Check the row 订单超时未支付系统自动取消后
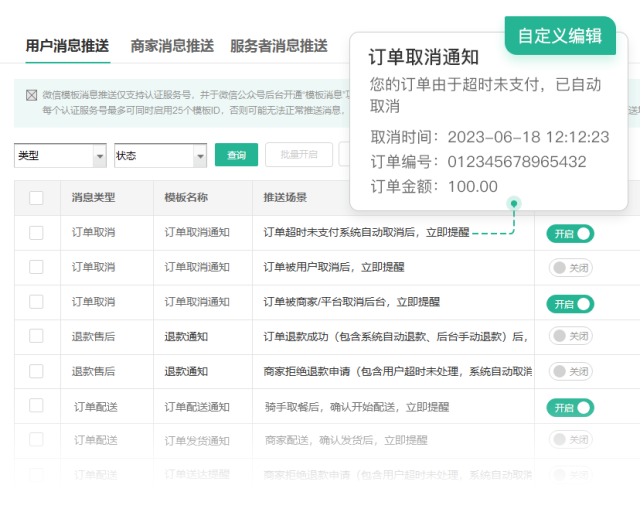The height and width of the screenshot is (526, 640). pyautogui.click(x=36, y=233)
